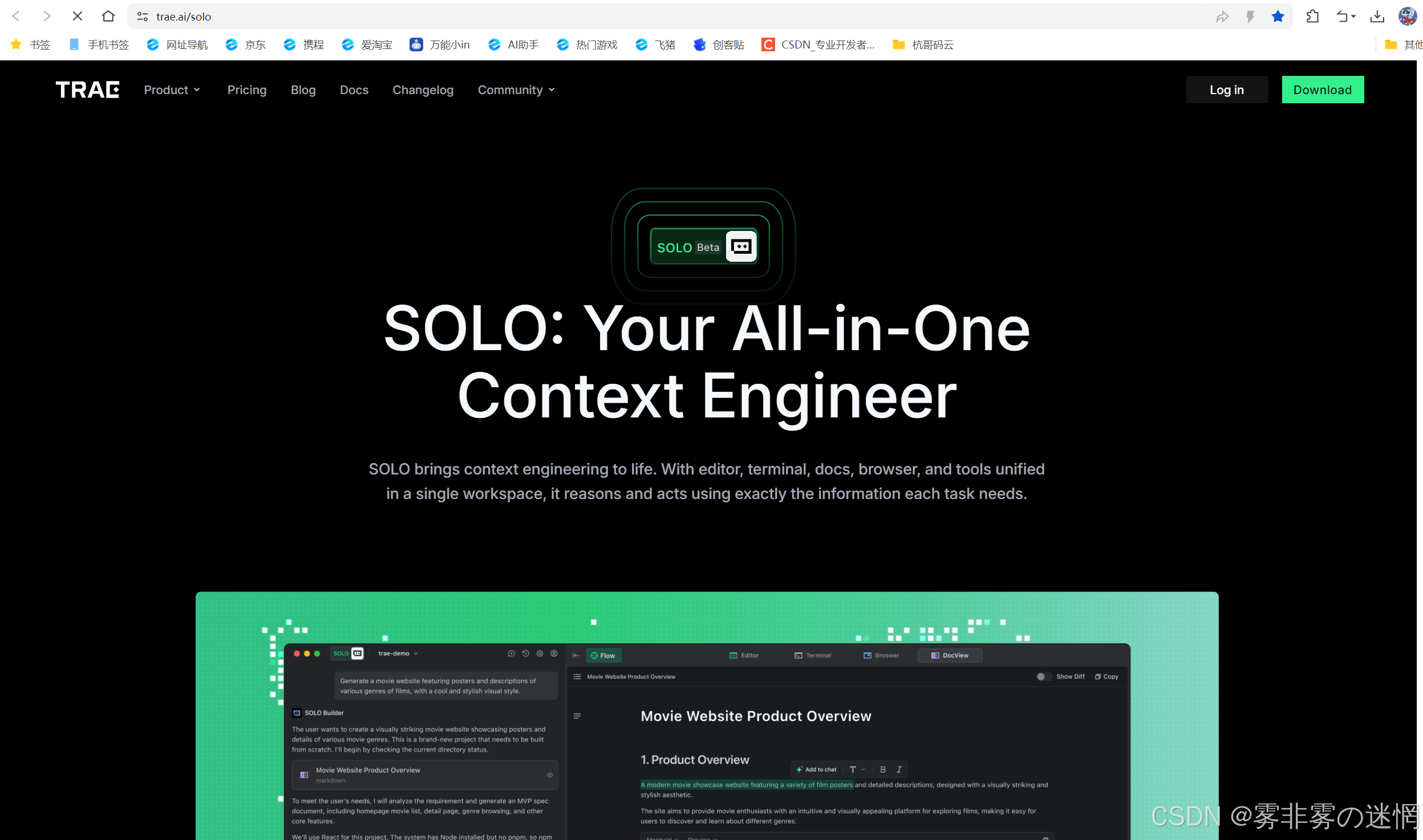1423x840 pixels.
Task: Open the undo history dropdown arrow
Action: (x=1353, y=17)
